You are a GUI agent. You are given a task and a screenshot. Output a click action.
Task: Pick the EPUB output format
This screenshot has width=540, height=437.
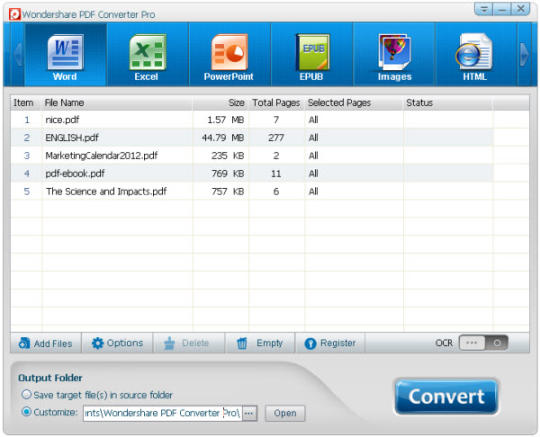click(x=312, y=54)
